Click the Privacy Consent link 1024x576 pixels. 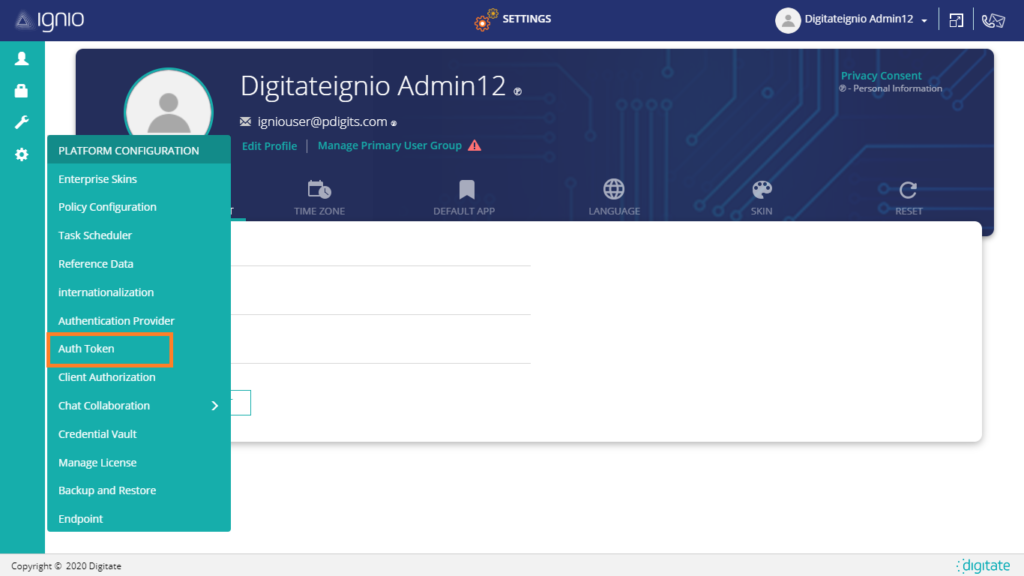(881, 76)
